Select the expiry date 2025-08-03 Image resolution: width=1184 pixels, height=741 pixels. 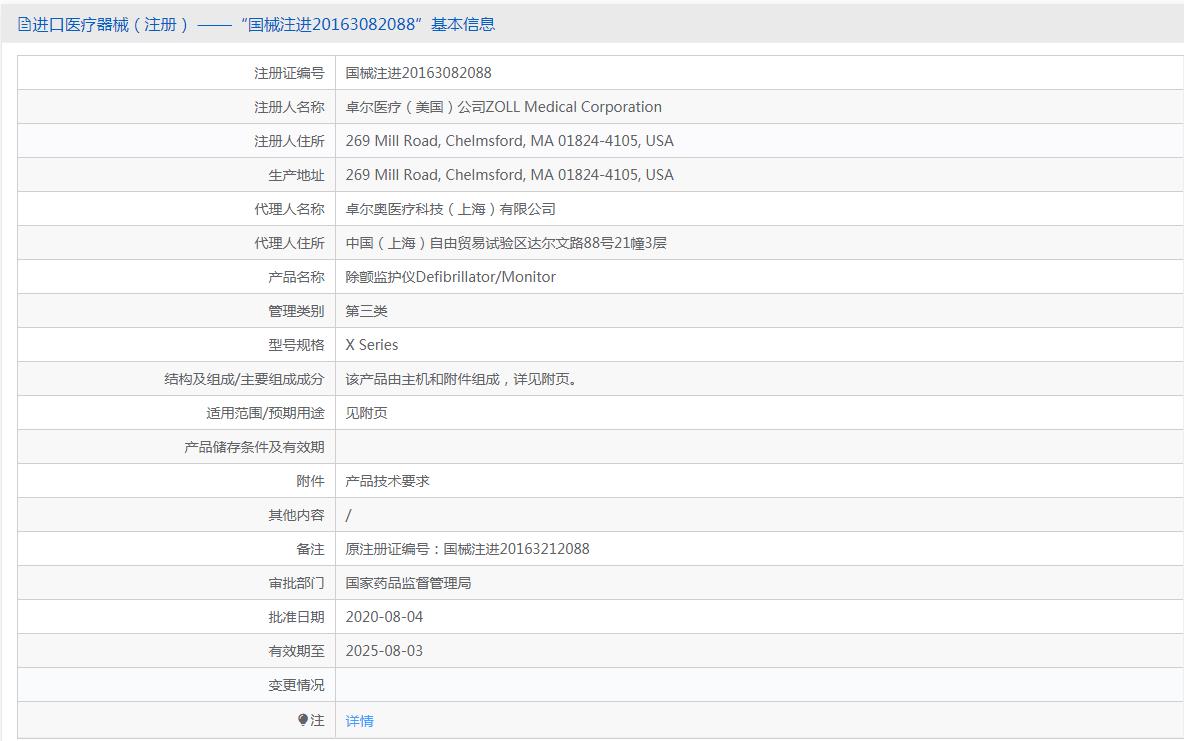pos(384,651)
